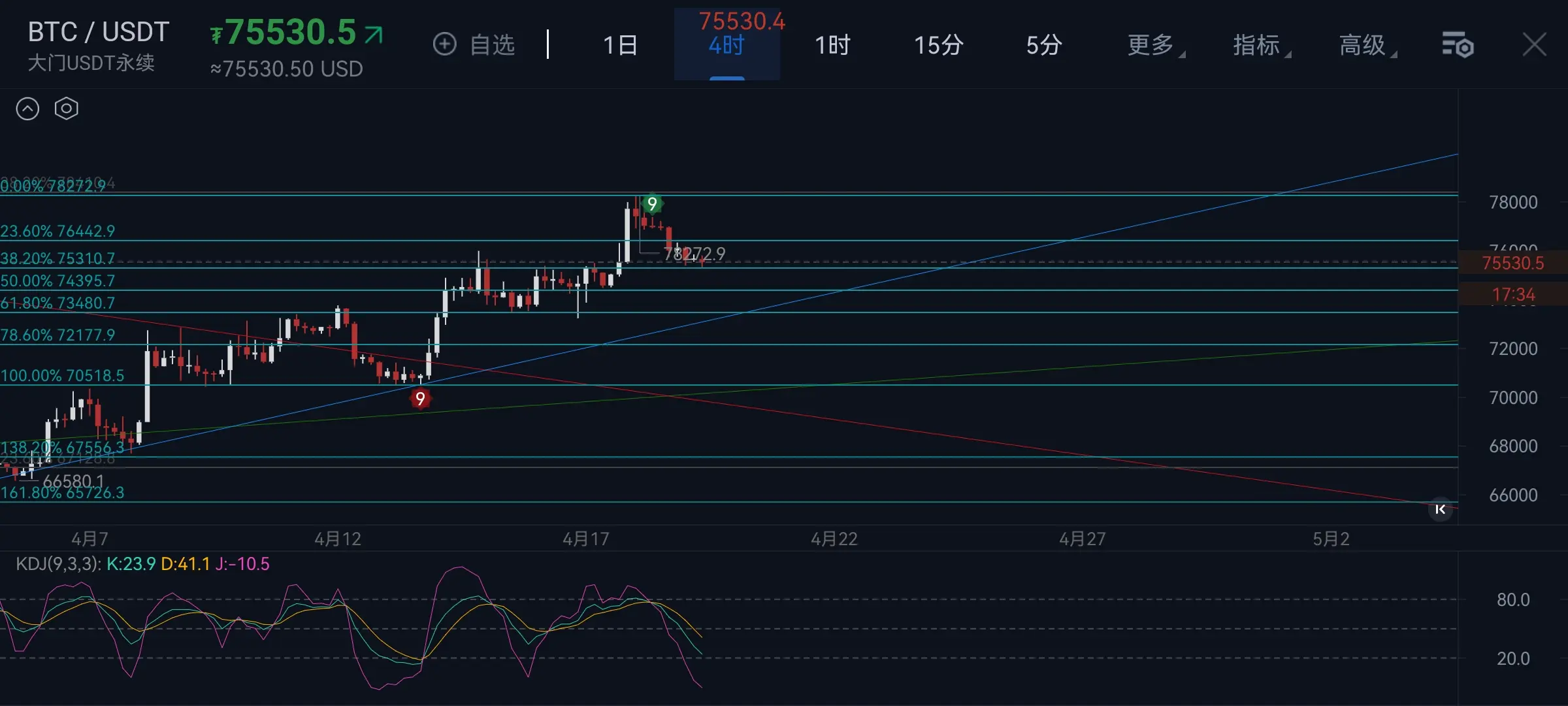The image size is (1568, 706).
Task: Click the red 9 signal marker
Action: coord(420,398)
